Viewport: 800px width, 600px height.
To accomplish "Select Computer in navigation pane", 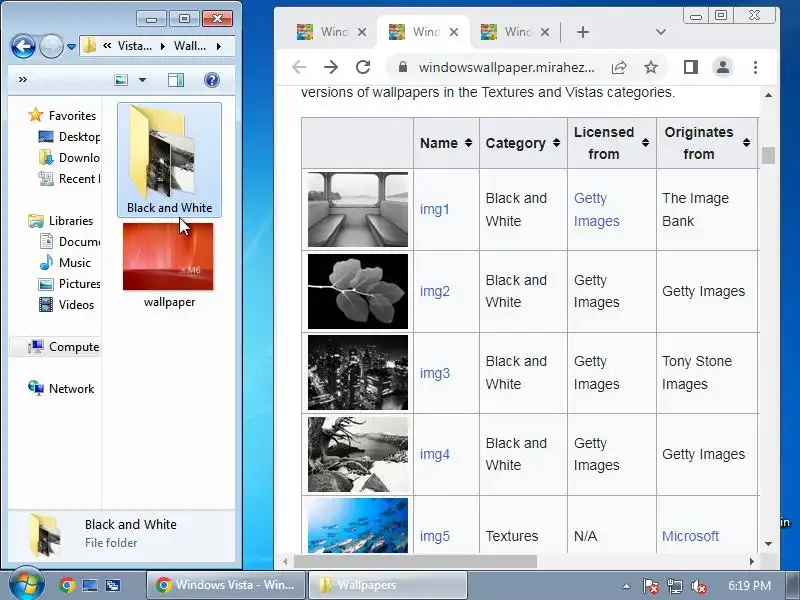I will click(x=64, y=347).
